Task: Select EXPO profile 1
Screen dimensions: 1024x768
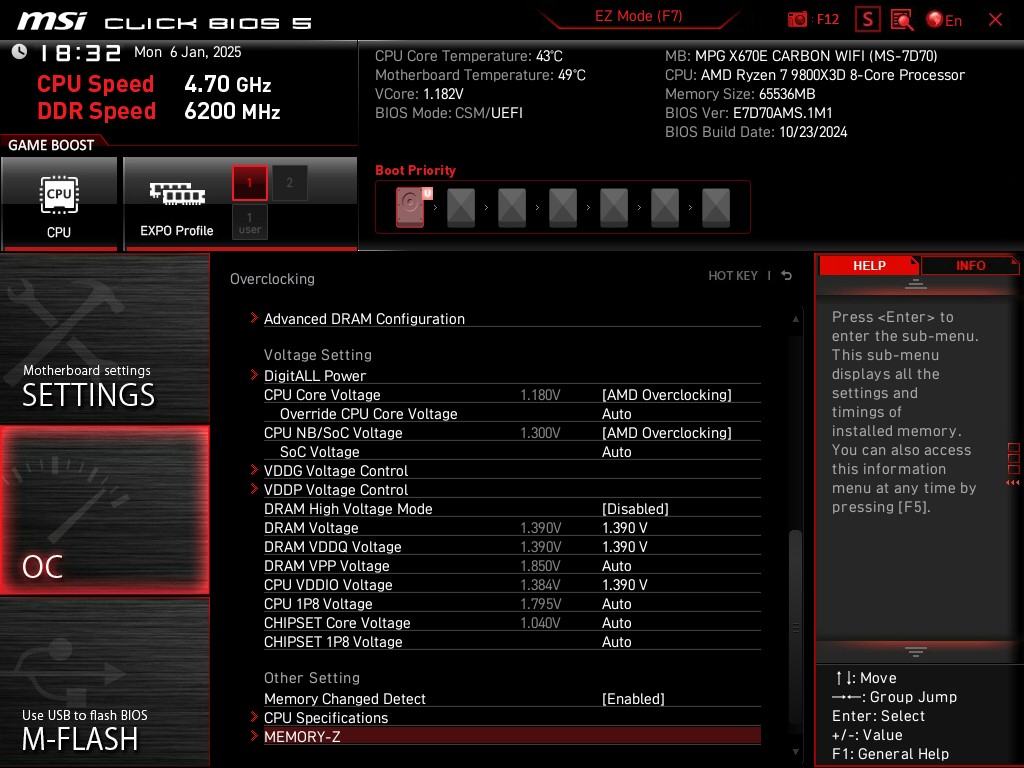Action: (249, 183)
